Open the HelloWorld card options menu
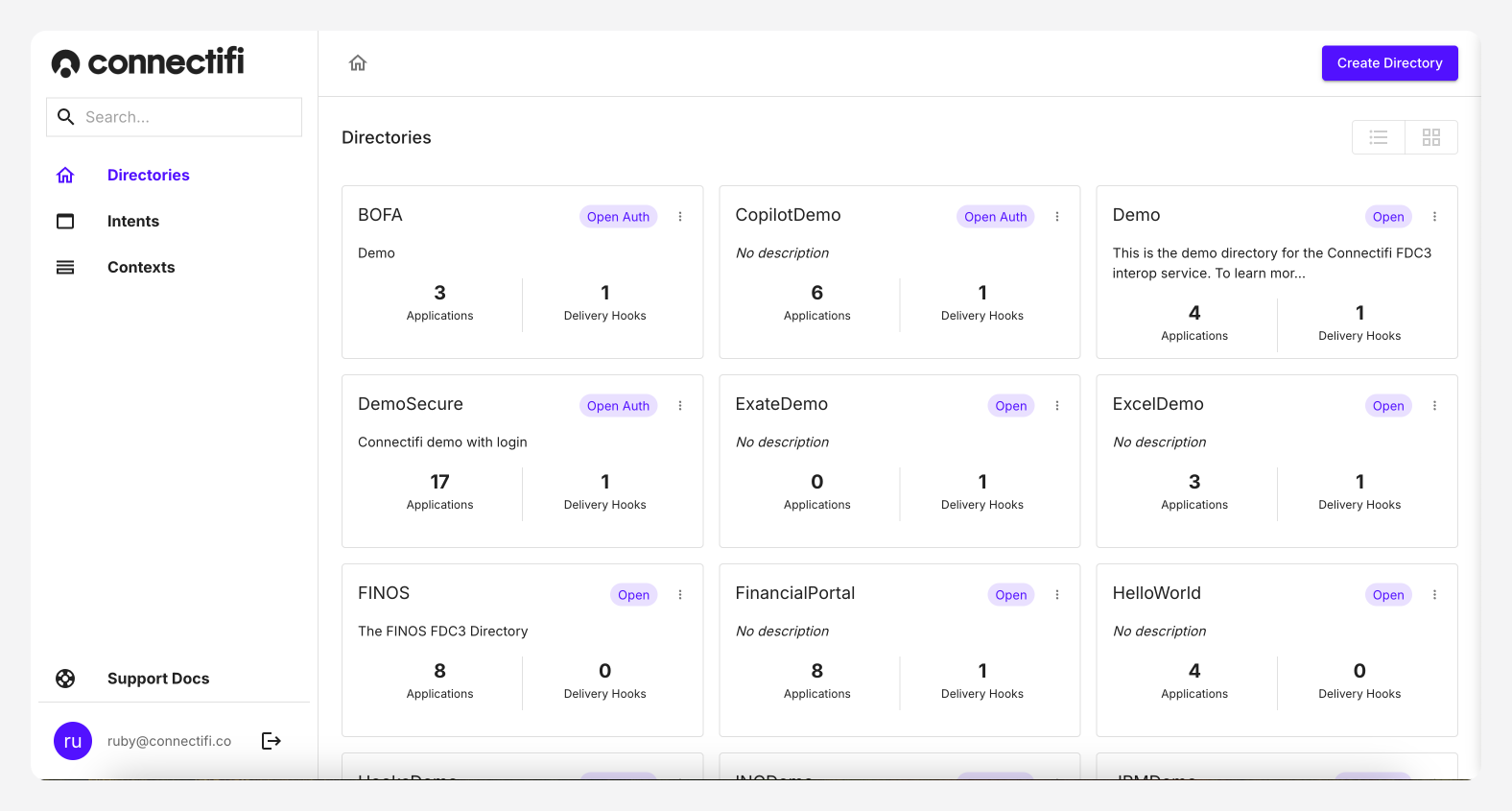Image resolution: width=1512 pixels, height=811 pixels. pyautogui.click(x=1435, y=595)
